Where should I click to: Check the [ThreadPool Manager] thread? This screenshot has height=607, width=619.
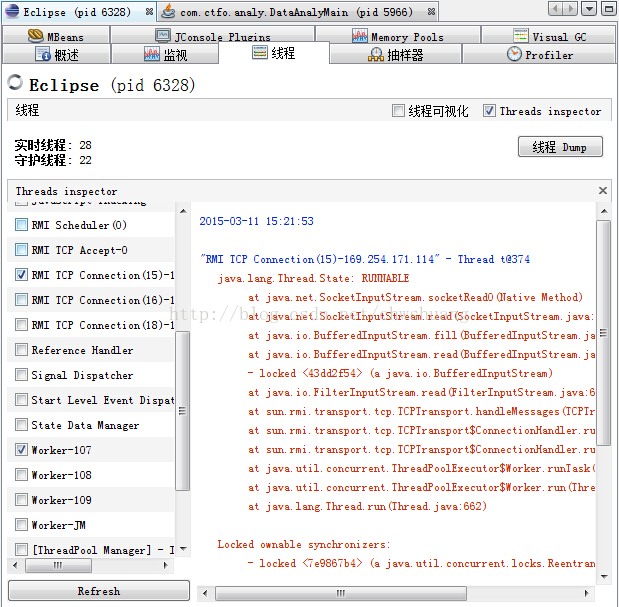(x=21, y=550)
